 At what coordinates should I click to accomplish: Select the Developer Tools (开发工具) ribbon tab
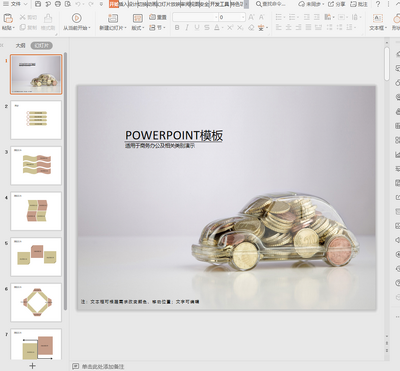click(x=220, y=4)
